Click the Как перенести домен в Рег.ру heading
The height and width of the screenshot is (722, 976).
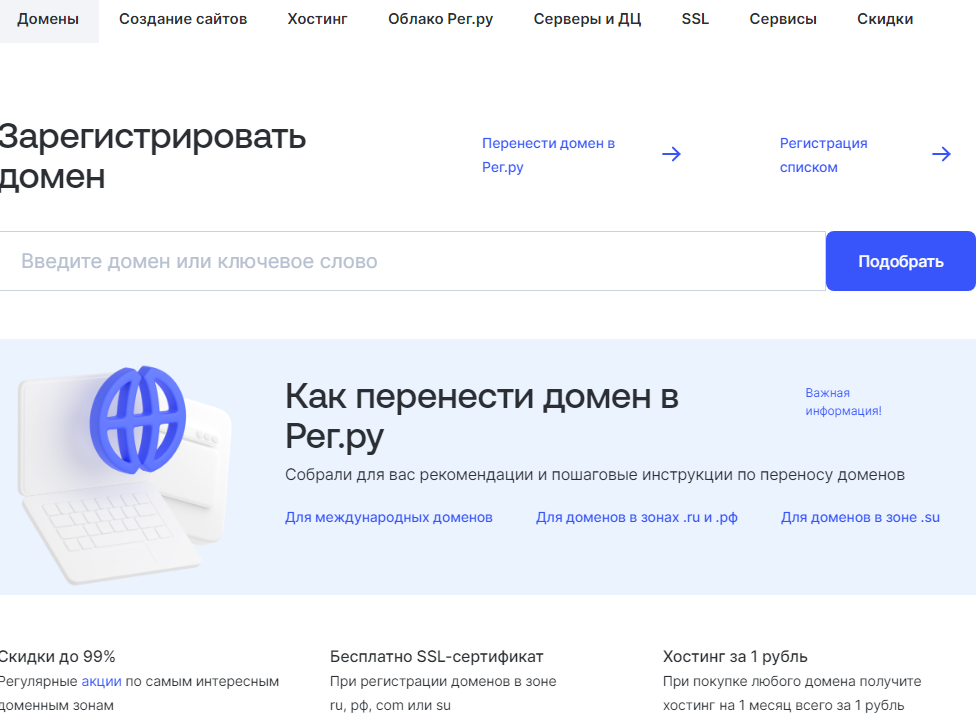(482, 415)
